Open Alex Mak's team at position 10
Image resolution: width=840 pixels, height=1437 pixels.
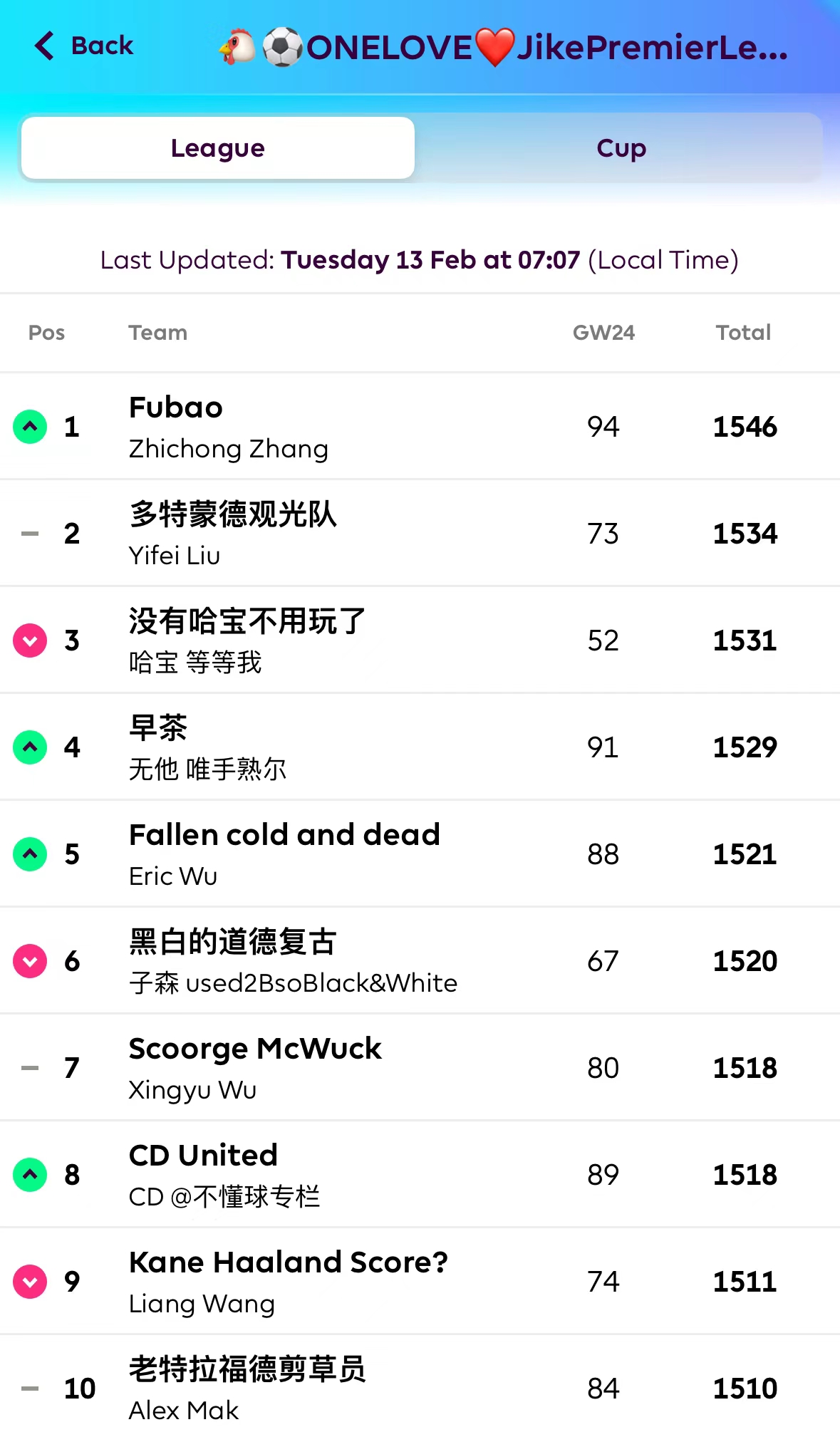point(184,1411)
